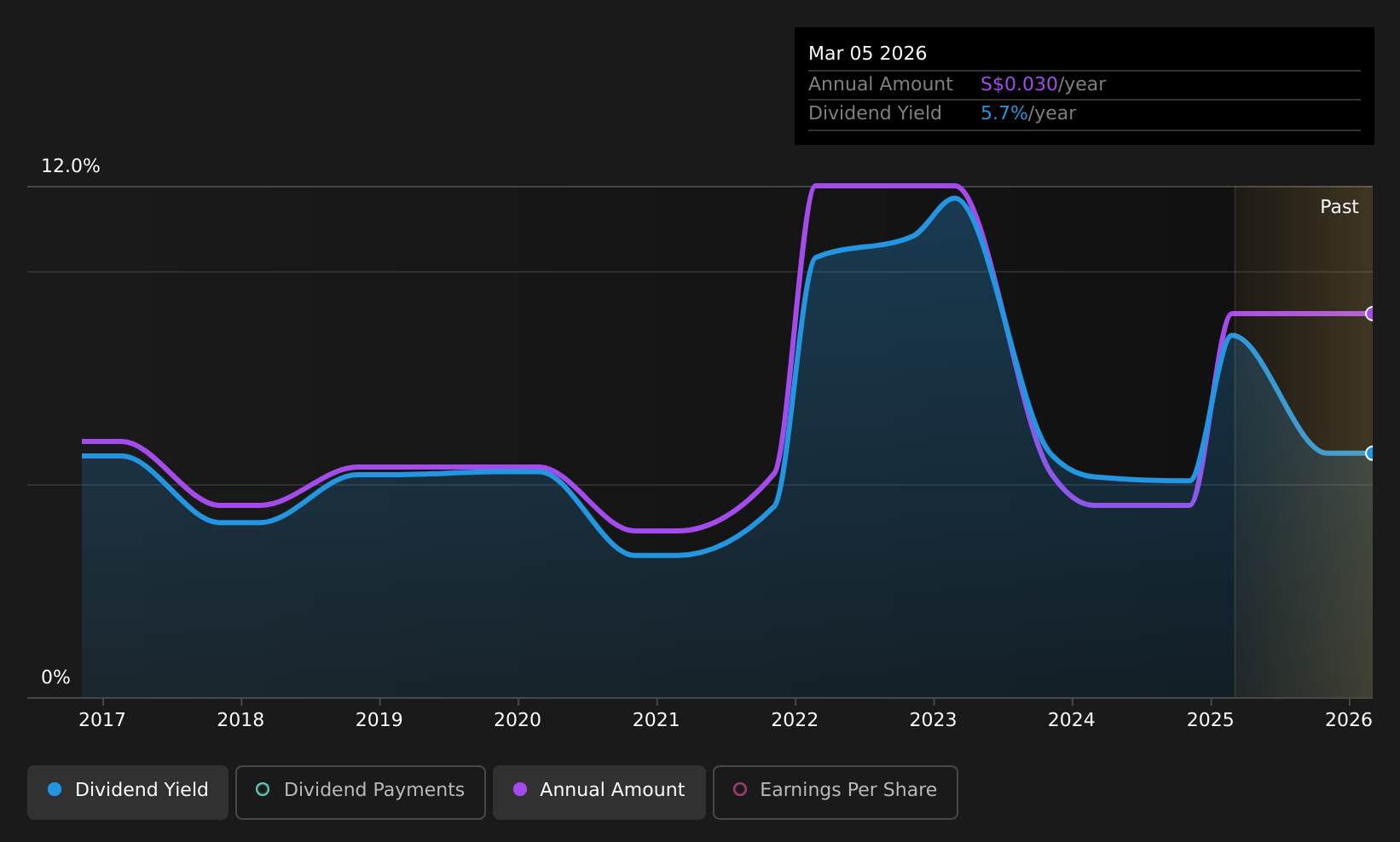1400x842 pixels.
Task: Toggle the Annual Amount series
Action: (x=599, y=792)
